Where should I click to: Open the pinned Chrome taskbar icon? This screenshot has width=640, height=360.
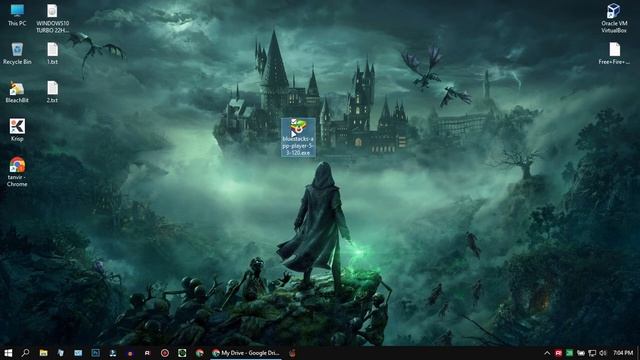tap(200, 353)
